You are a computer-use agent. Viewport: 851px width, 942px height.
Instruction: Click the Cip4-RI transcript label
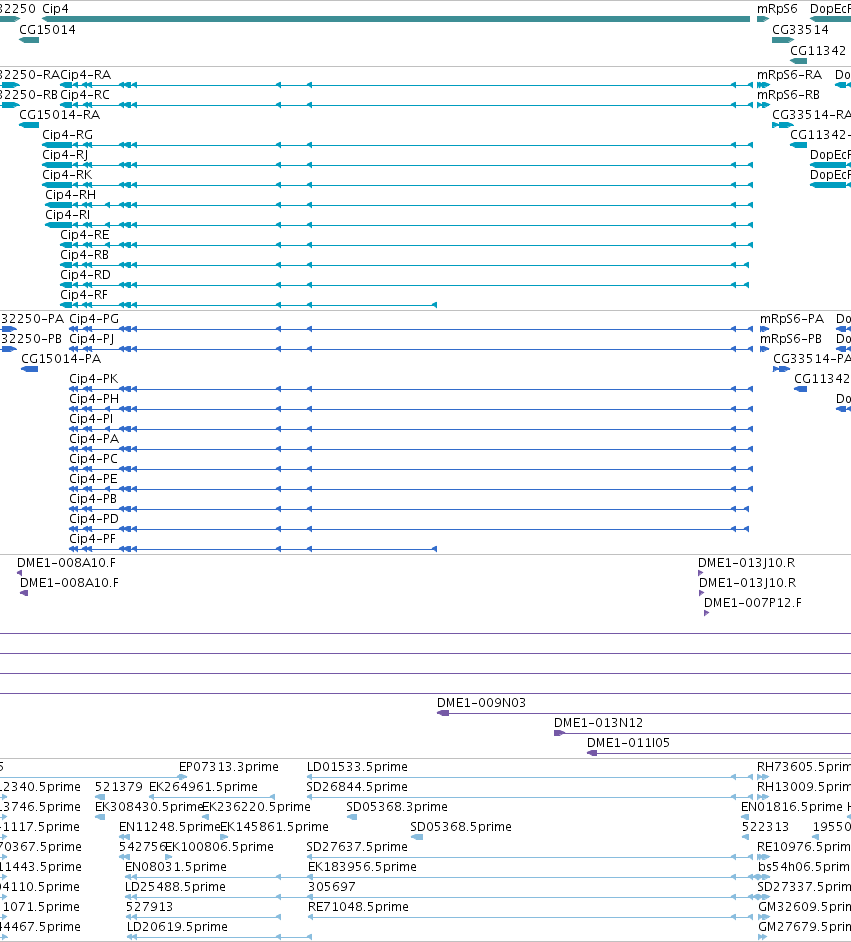(67, 214)
